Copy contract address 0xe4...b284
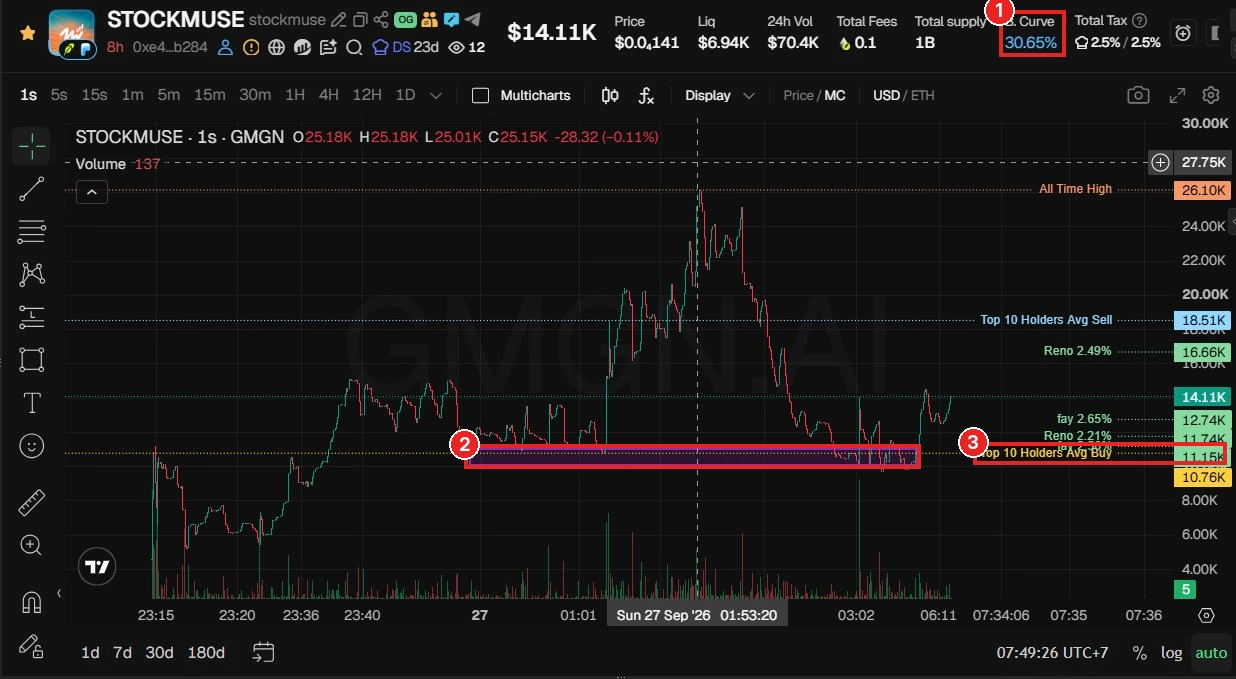 tap(170, 47)
